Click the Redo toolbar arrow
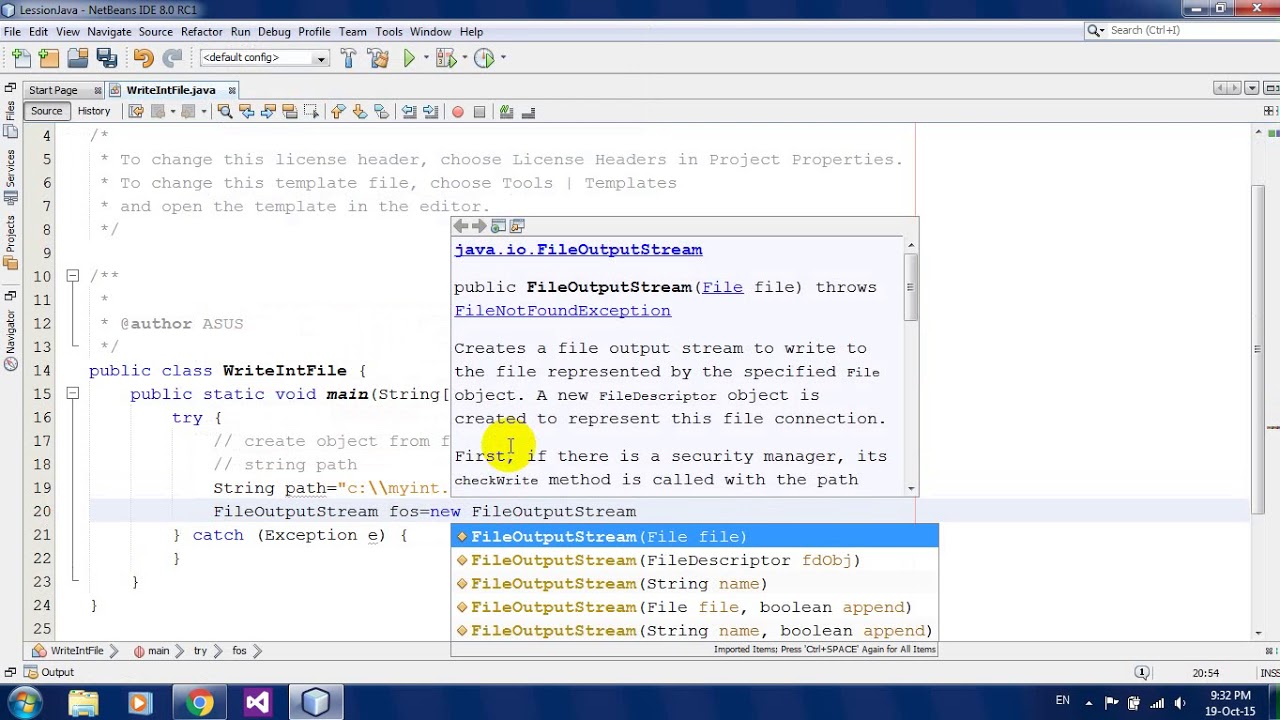 point(172,58)
